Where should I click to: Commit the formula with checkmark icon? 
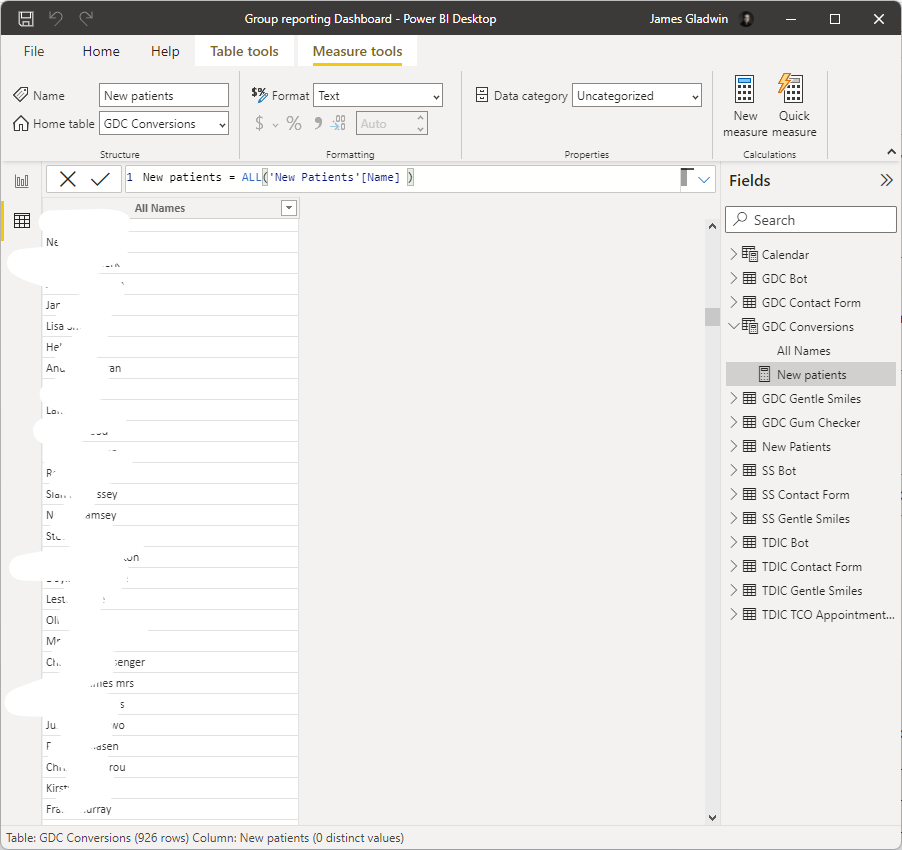[x=100, y=179]
